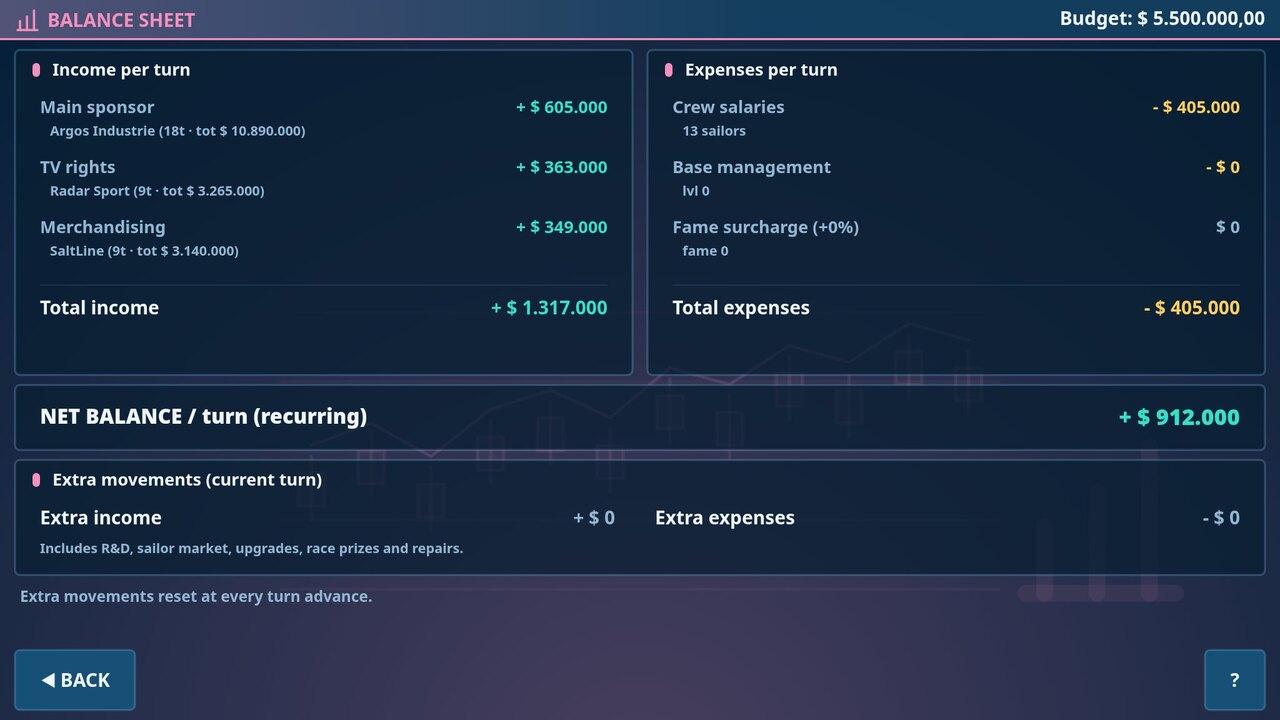Click the Total income label

coord(99,308)
